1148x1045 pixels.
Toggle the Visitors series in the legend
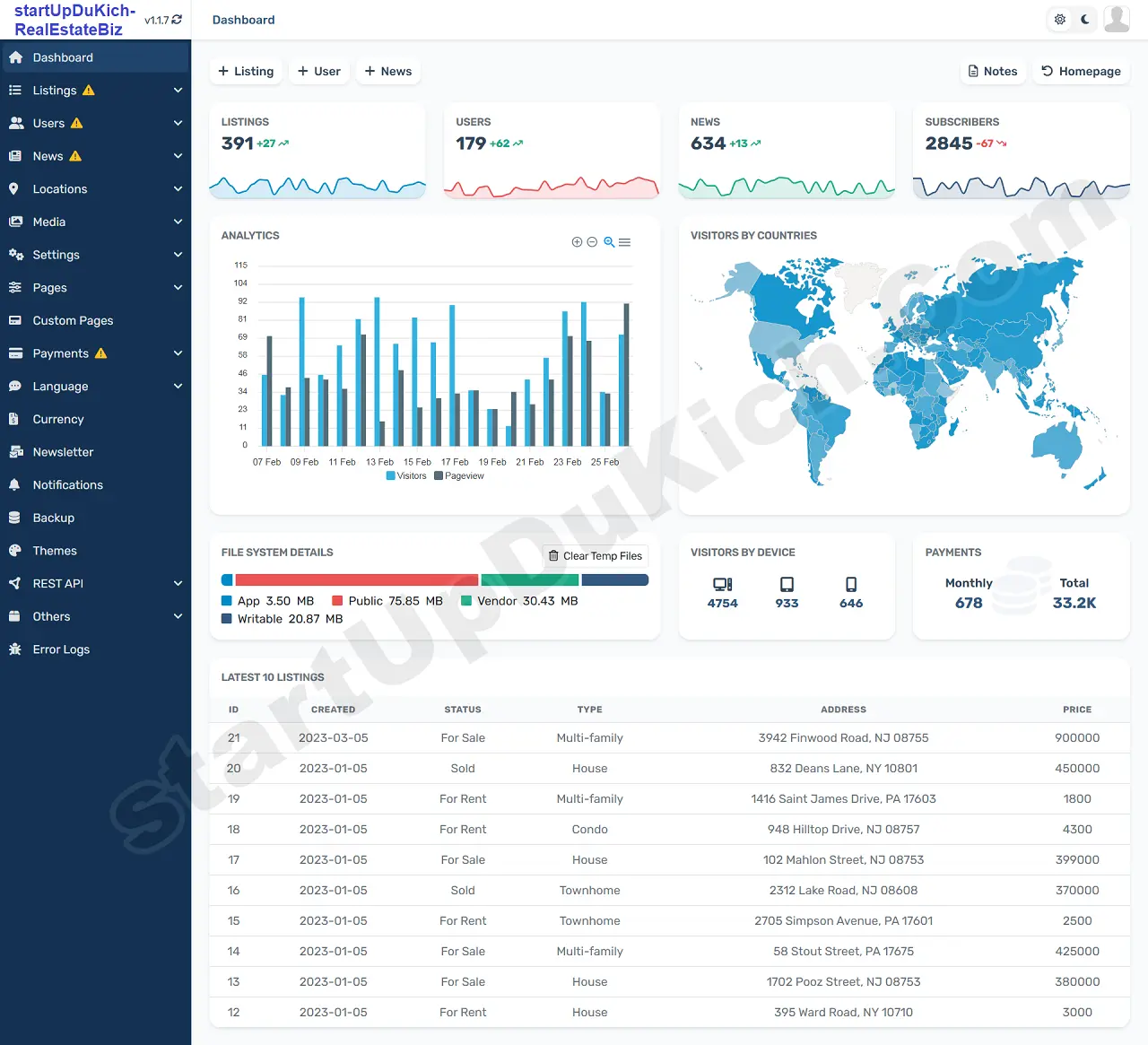[406, 476]
